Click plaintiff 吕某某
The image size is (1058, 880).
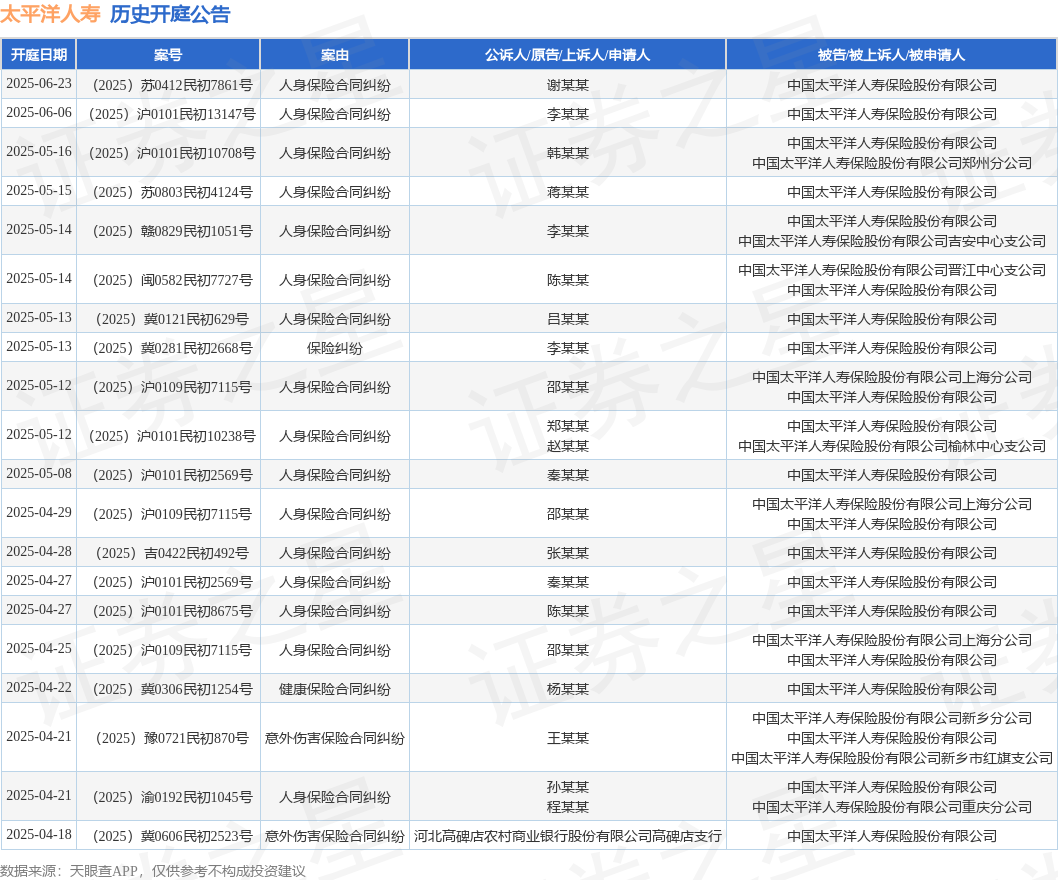(567, 319)
